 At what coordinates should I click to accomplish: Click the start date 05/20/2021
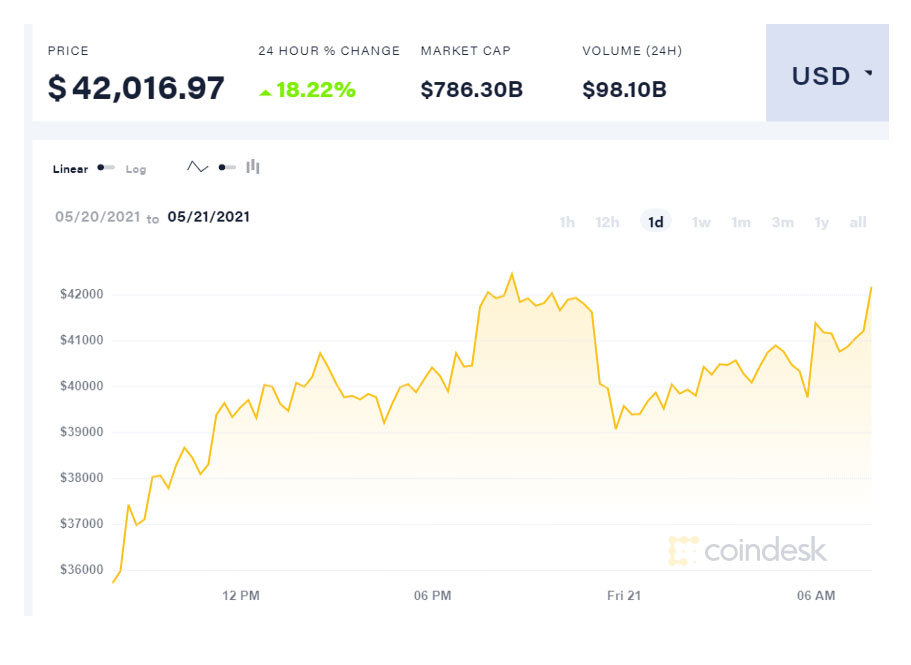pos(96,217)
